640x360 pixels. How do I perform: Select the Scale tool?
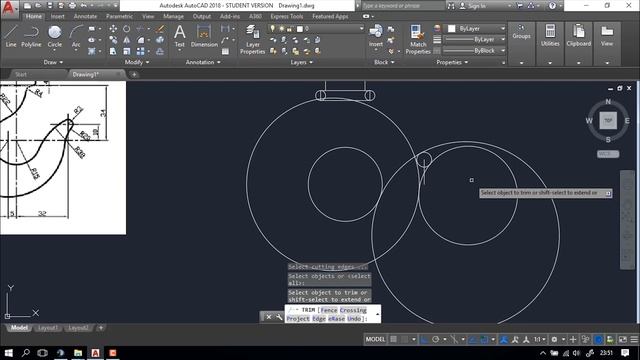coord(127,51)
